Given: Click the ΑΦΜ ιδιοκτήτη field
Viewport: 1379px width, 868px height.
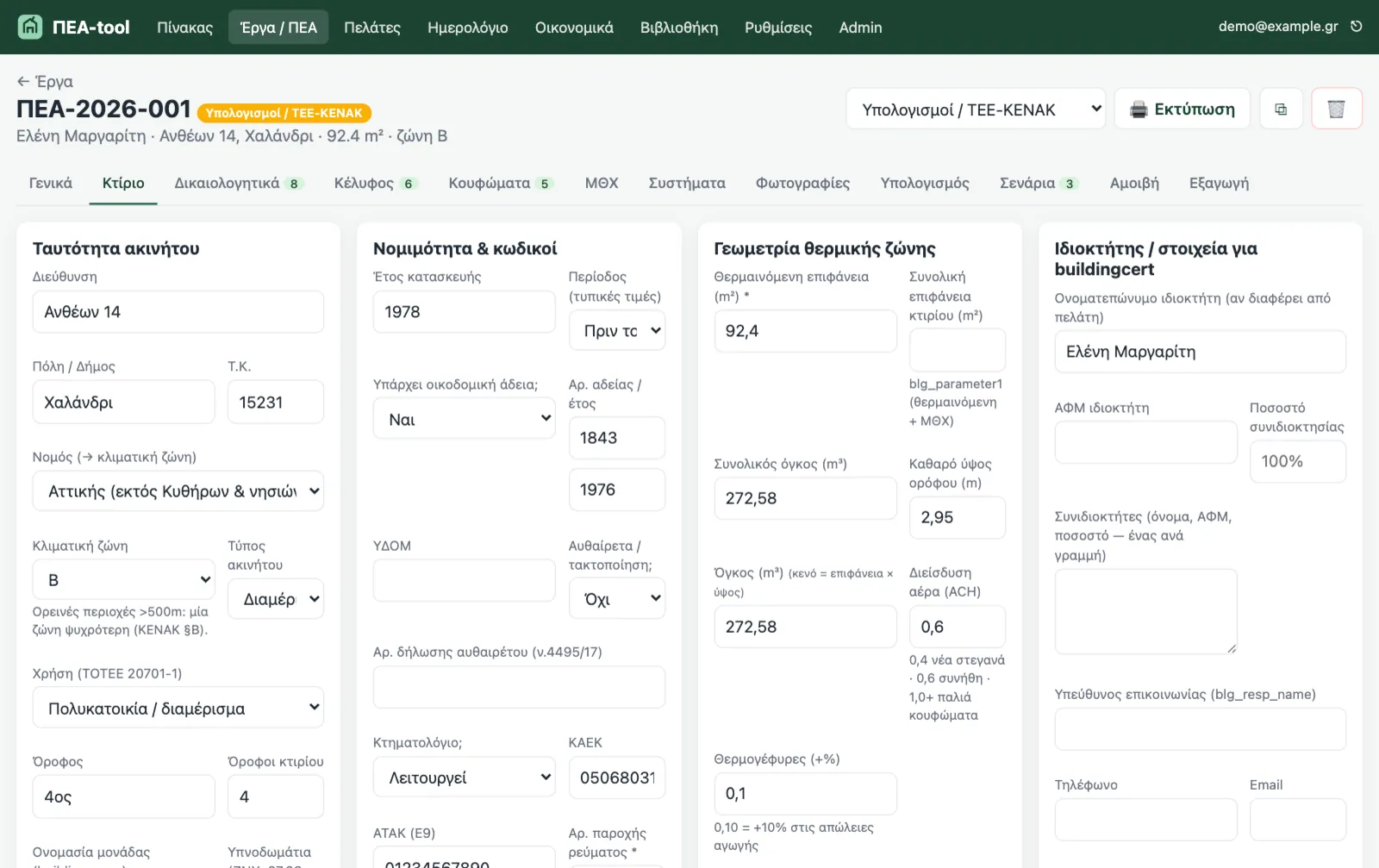Looking at the screenshot, I should pos(1146,442).
